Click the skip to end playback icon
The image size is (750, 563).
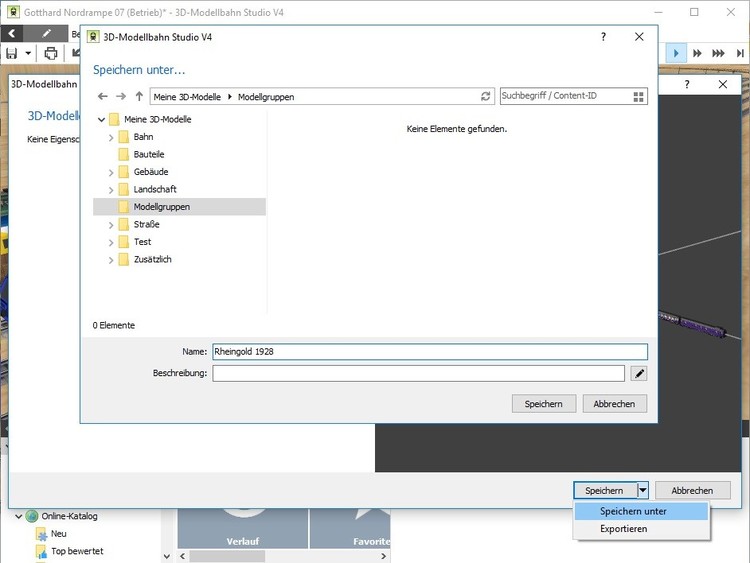740,53
